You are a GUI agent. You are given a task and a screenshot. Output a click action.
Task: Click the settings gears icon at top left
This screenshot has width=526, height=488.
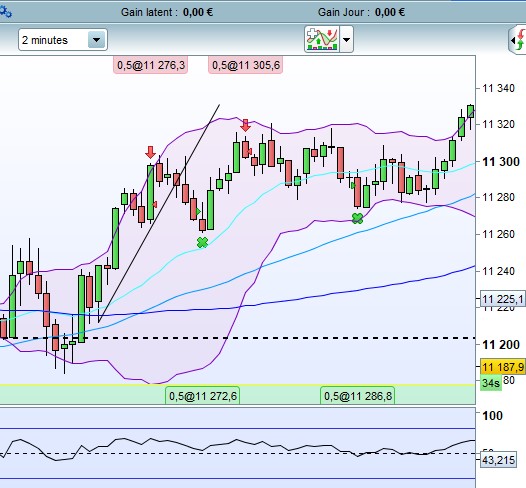(x=6, y=12)
